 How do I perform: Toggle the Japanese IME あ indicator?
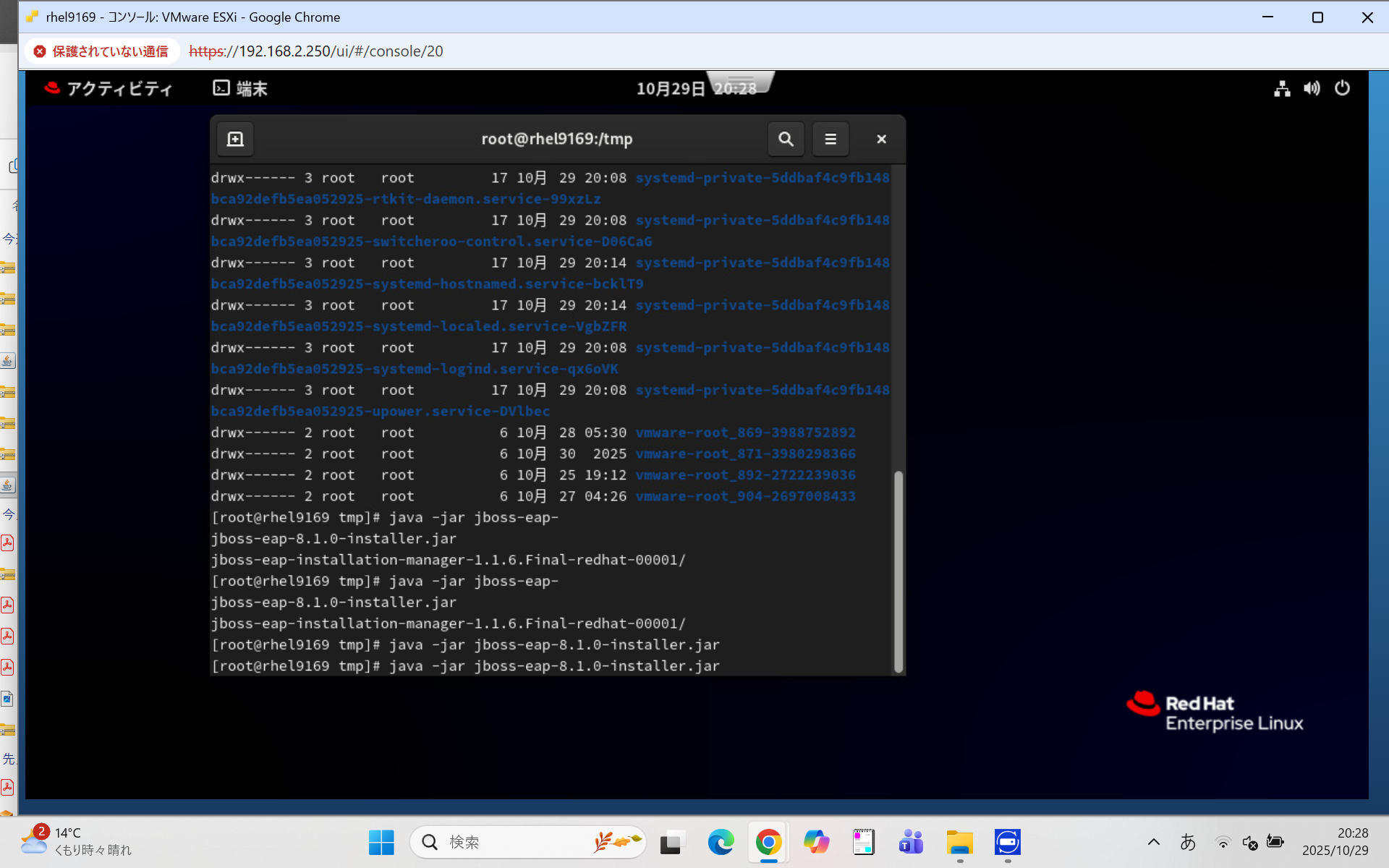tap(1188, 842)
